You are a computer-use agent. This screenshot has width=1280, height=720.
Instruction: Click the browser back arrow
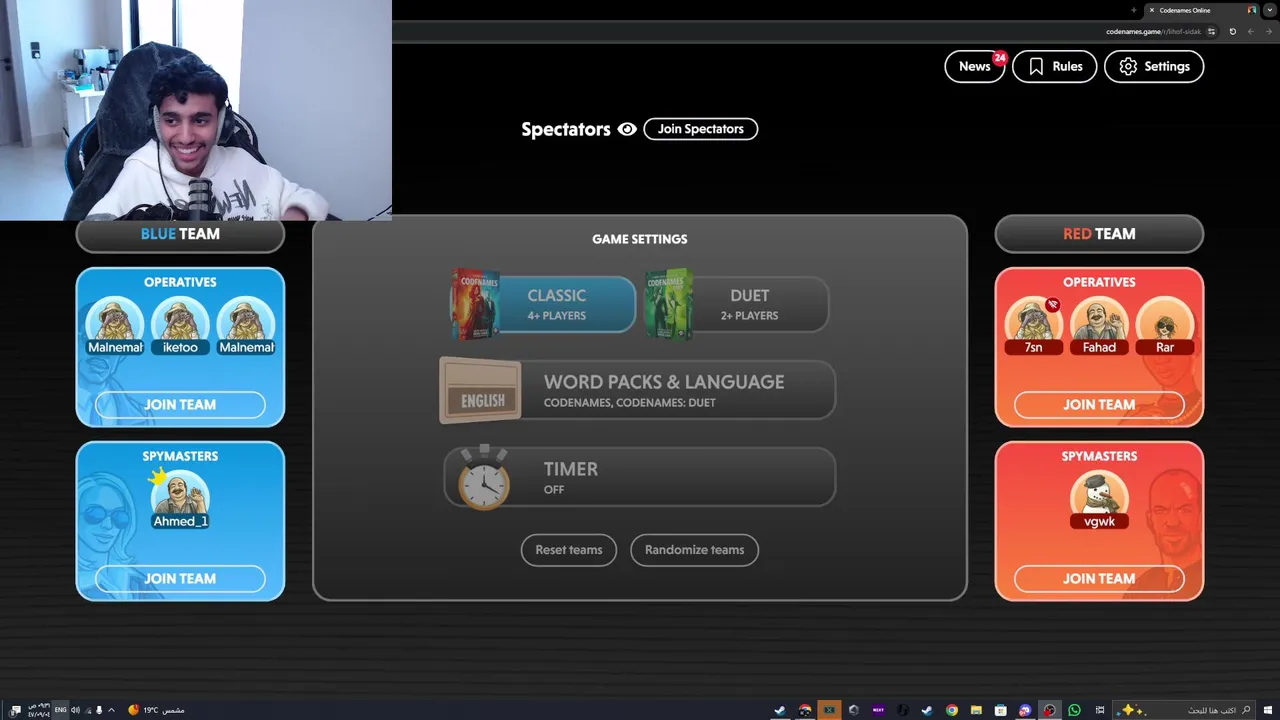(x=1269, y=31)
